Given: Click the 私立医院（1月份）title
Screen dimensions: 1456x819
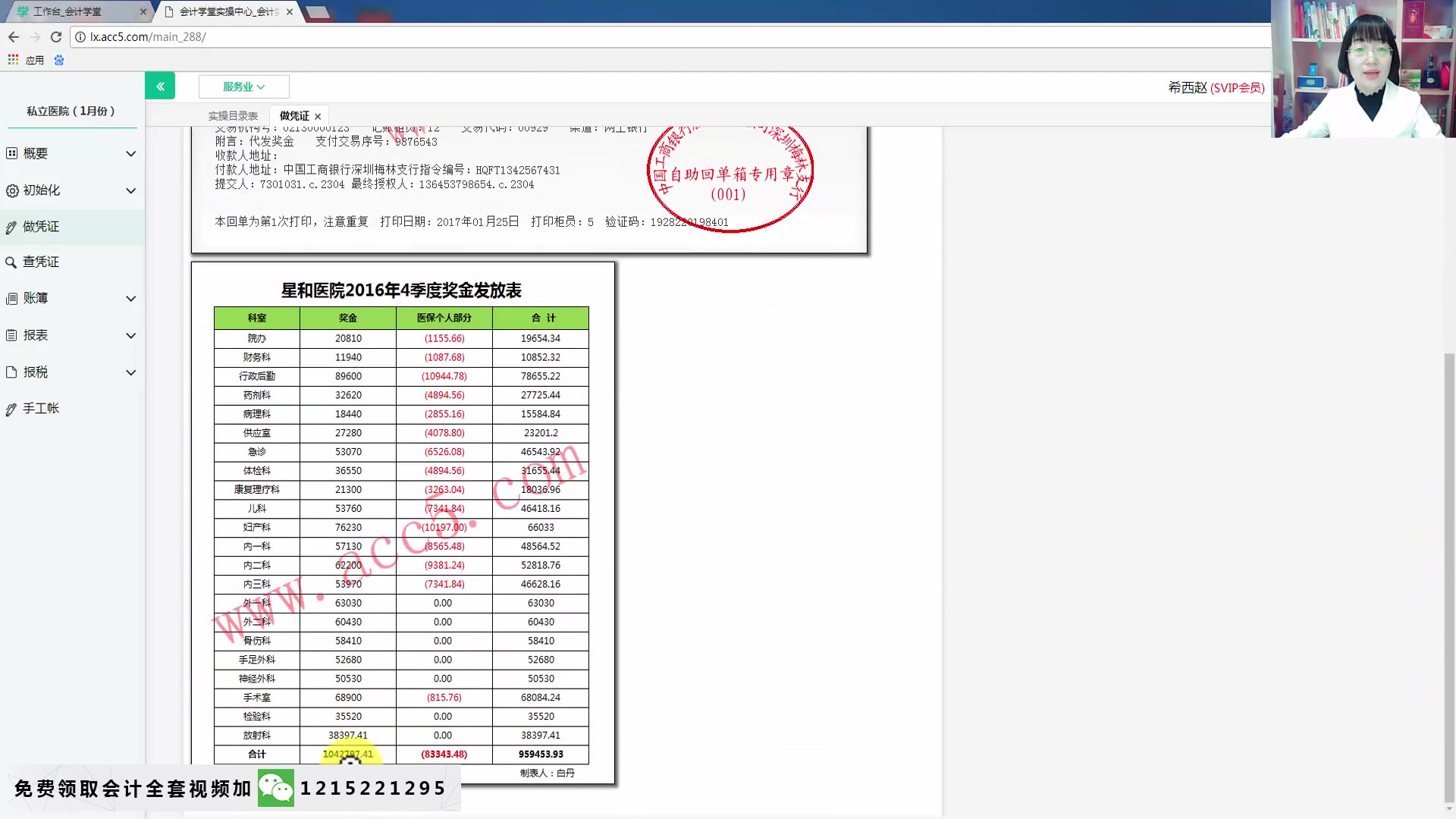Looking at the screenshot, I should [x=71, y=111].
